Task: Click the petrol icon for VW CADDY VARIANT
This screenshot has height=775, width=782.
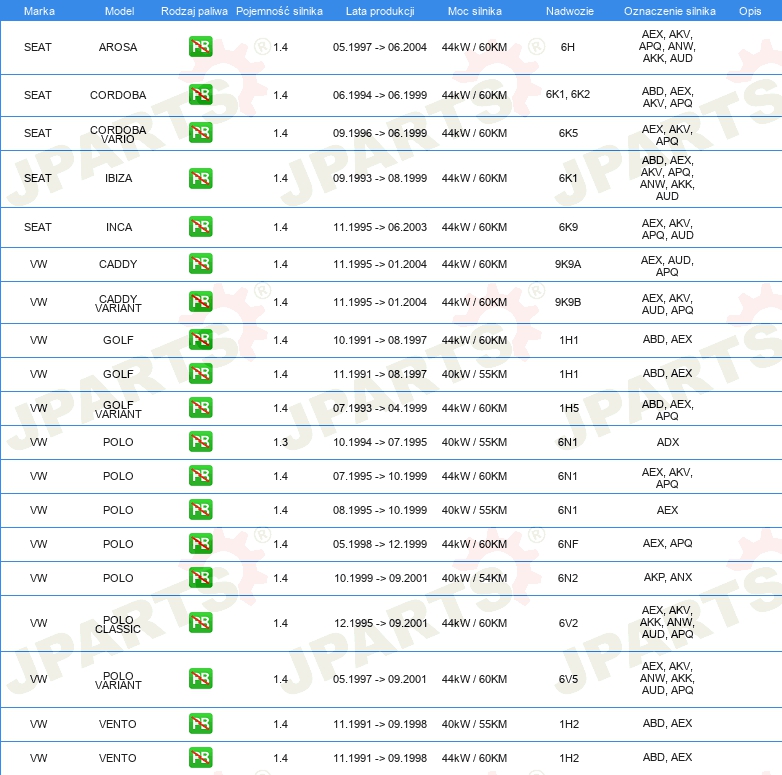Action: click(200, 302)
